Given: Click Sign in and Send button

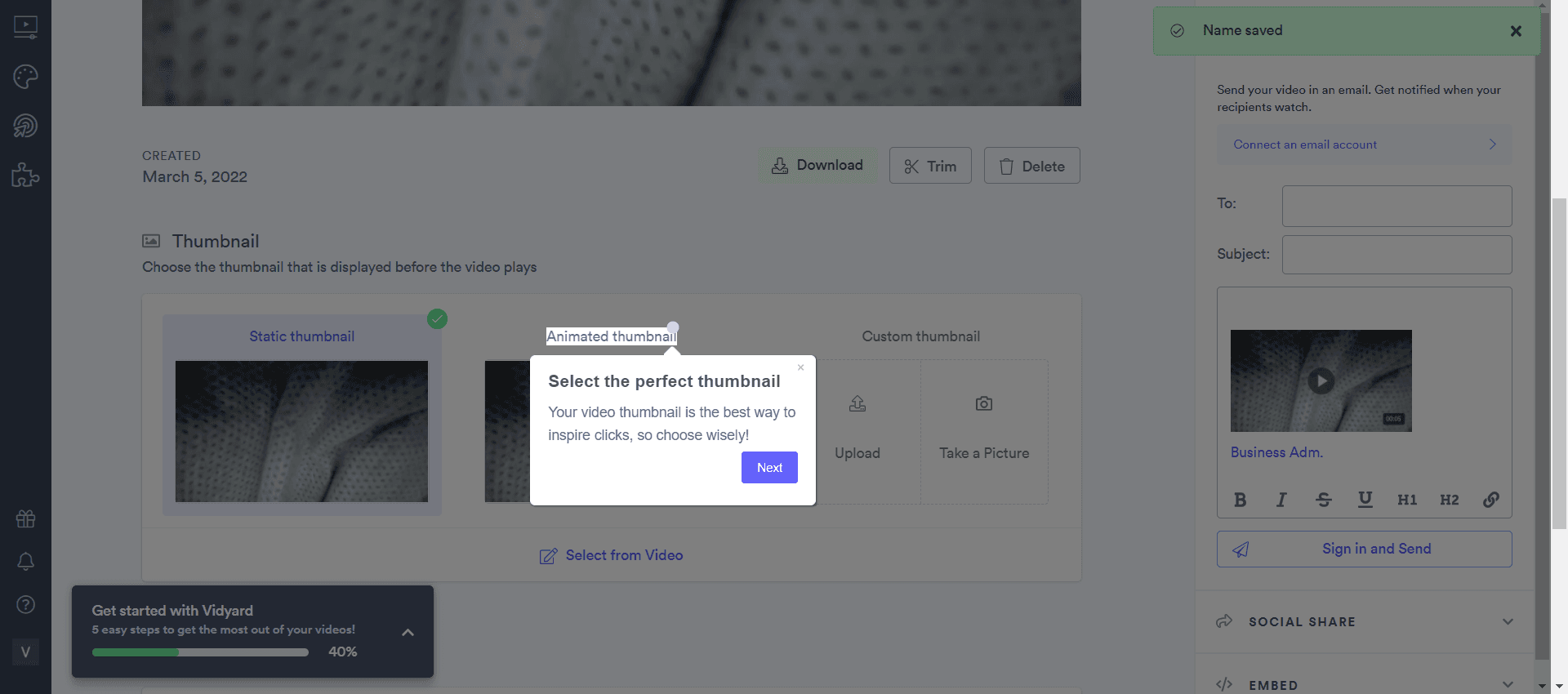Looking at the screenshot, I should click(1364, 549).
